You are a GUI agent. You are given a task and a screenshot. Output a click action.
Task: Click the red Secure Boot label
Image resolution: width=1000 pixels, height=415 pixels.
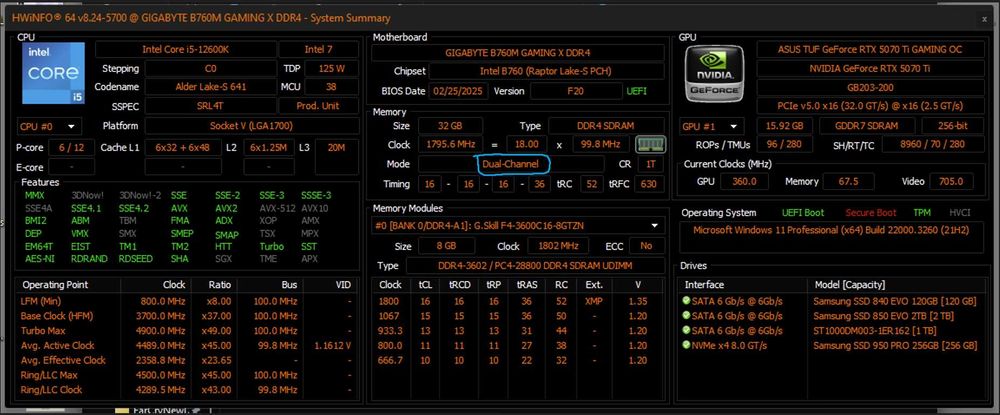pos(871,213)
